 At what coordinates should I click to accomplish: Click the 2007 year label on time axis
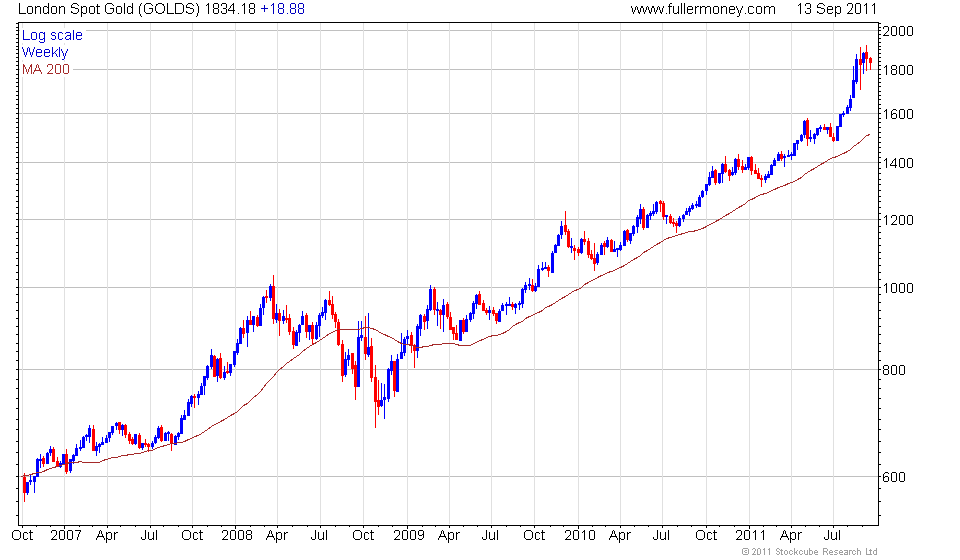point(66,536)
